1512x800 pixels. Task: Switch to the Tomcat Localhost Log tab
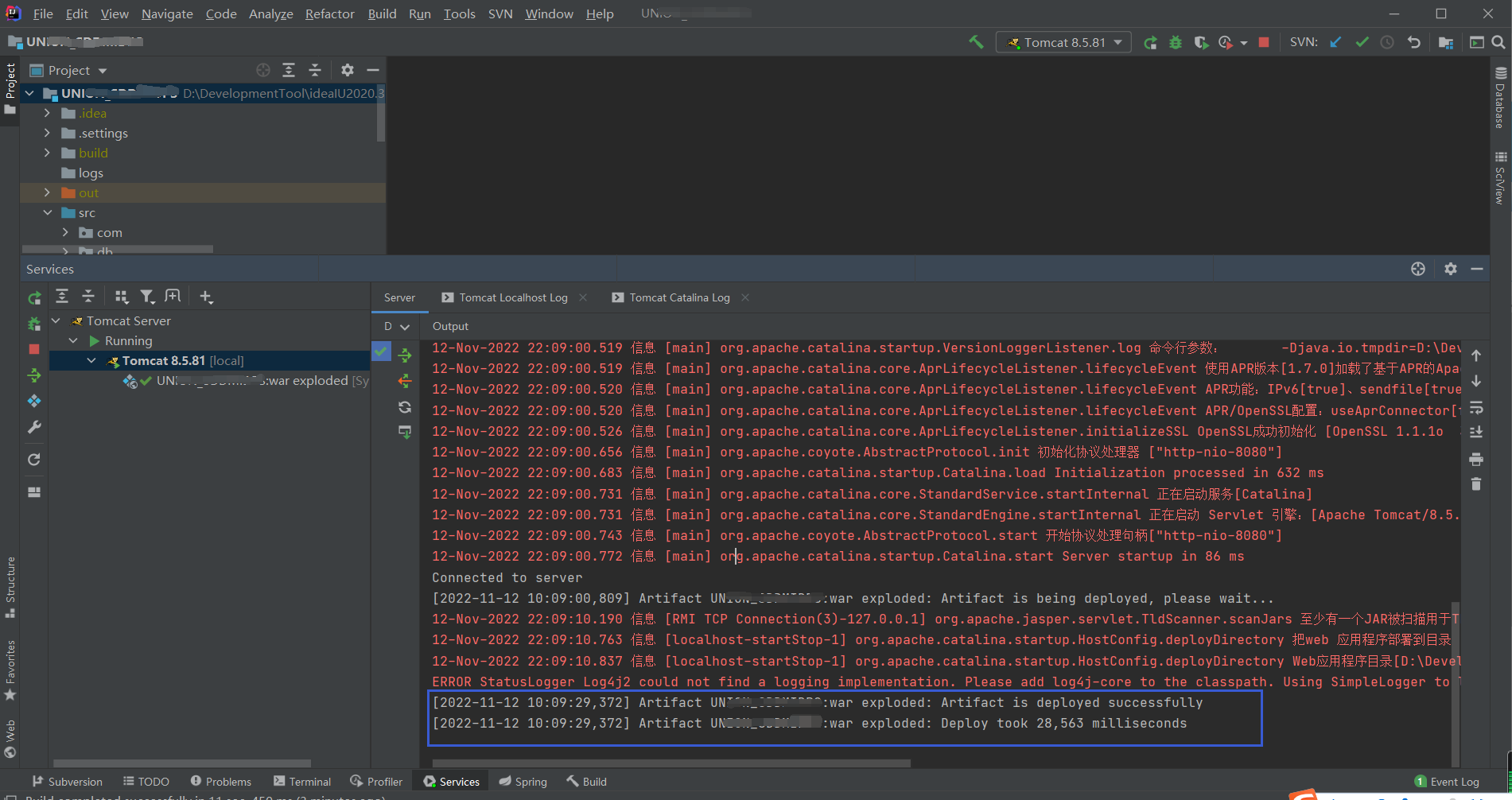coord(513,297)
